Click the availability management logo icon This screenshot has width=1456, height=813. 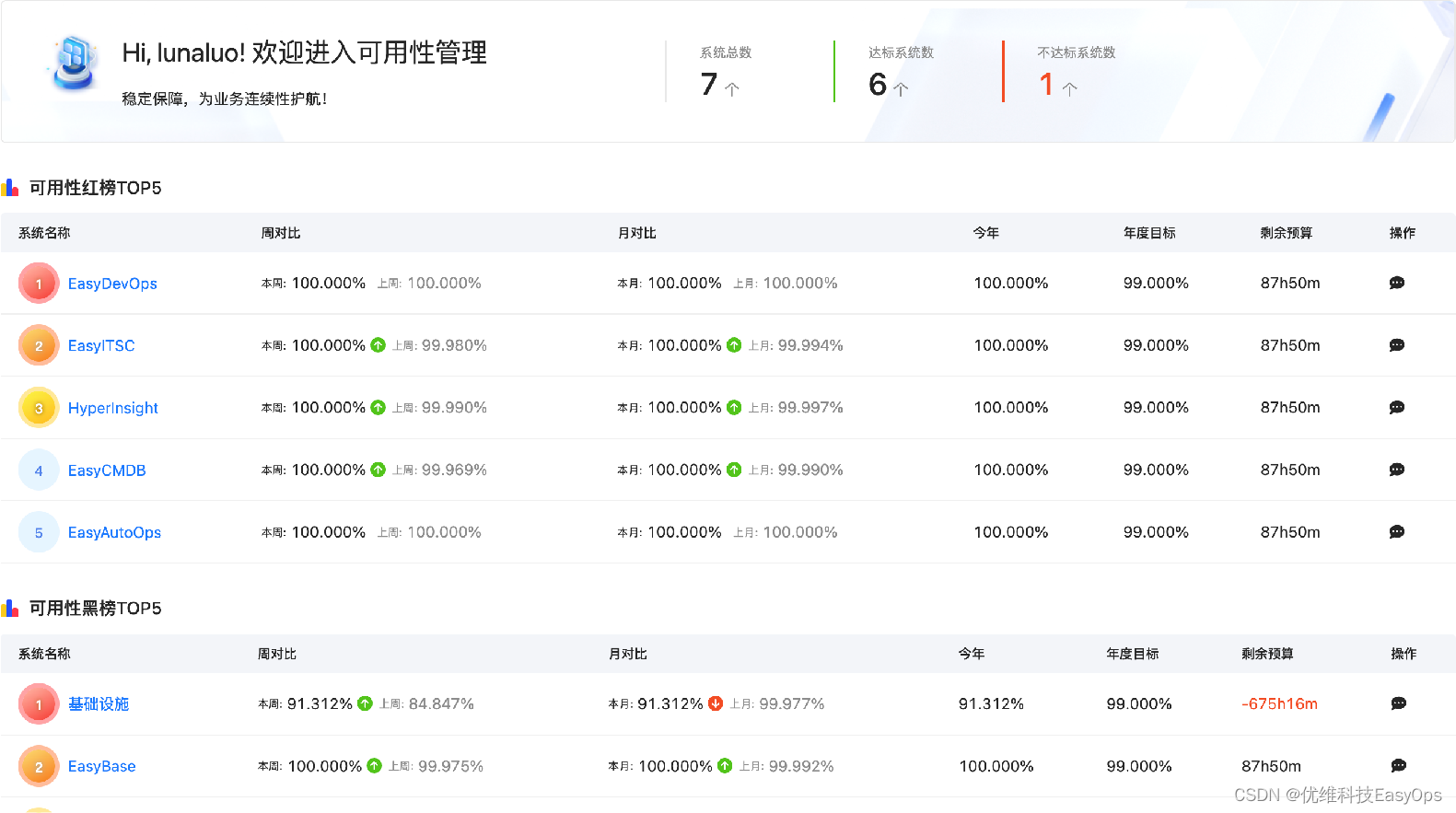pos(73,64)
